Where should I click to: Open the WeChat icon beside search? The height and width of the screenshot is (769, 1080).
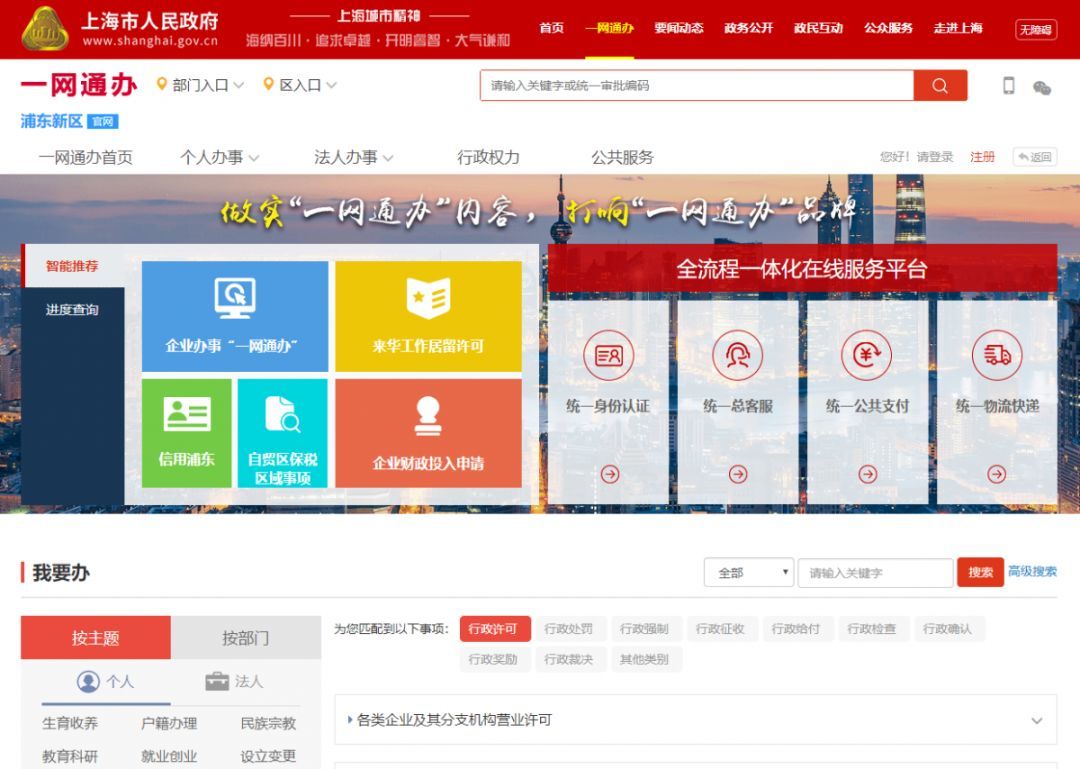(1042, 88)
